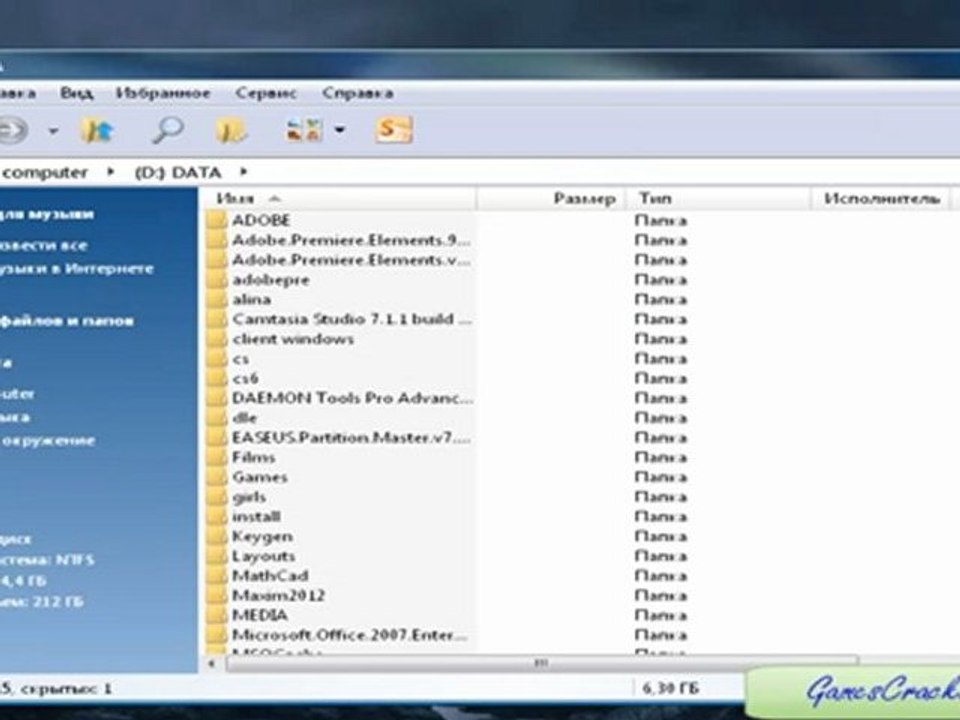The width and height of the screenshot is (960, 720).
Task: Click для музыки sidebar section header
Action: (x=47, y=214)
